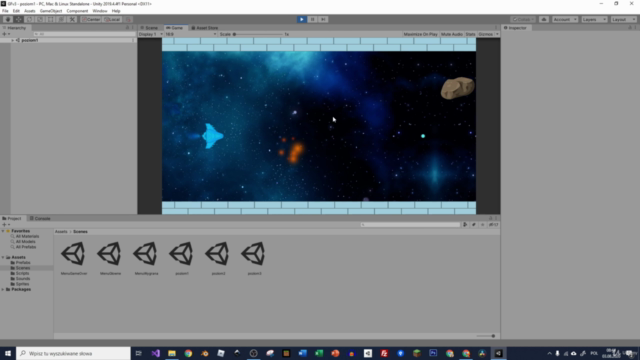Collapse the Assets folder tree

coord(3,258)
